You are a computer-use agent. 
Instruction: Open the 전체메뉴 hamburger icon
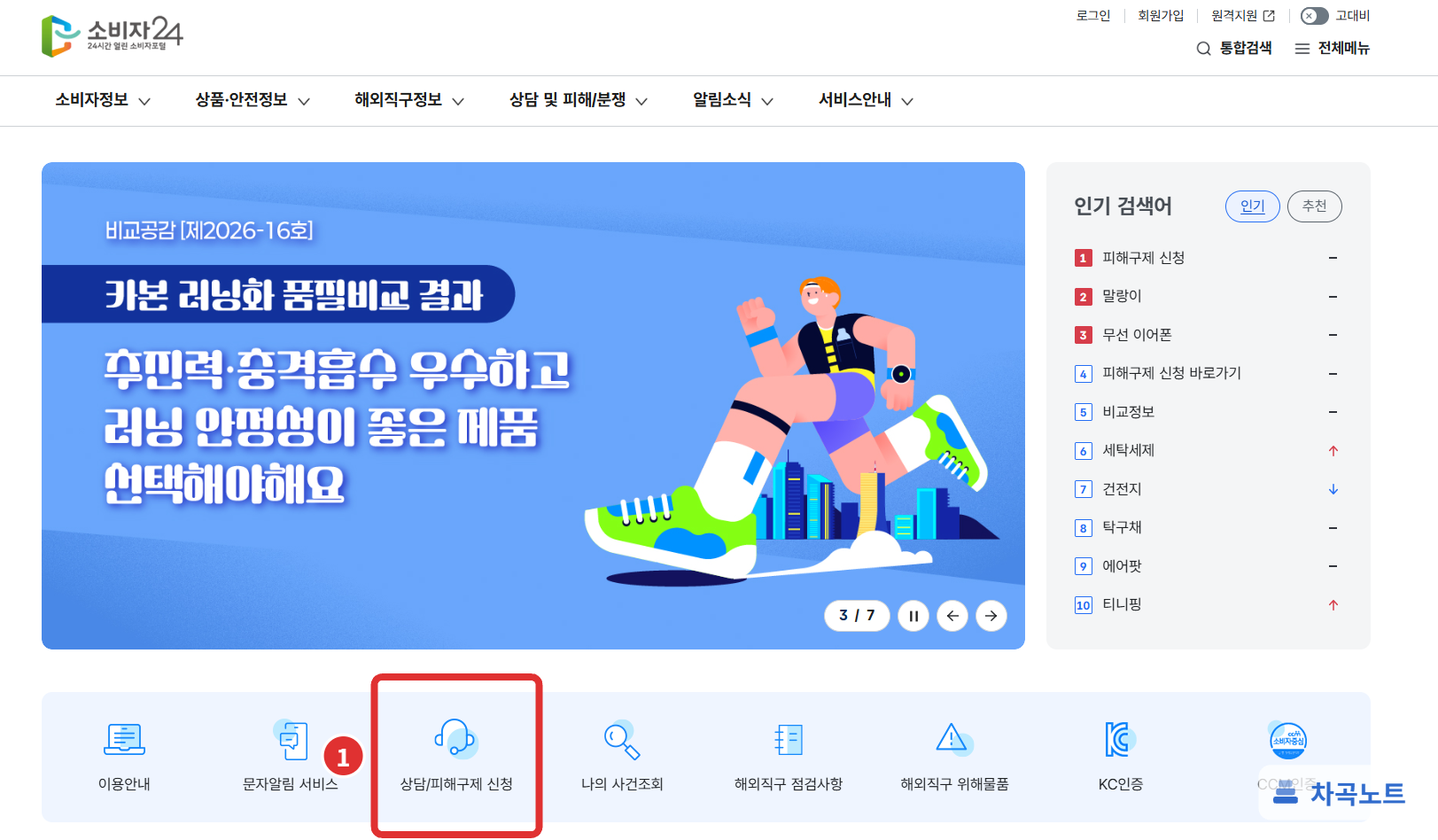click(1302, 49)
